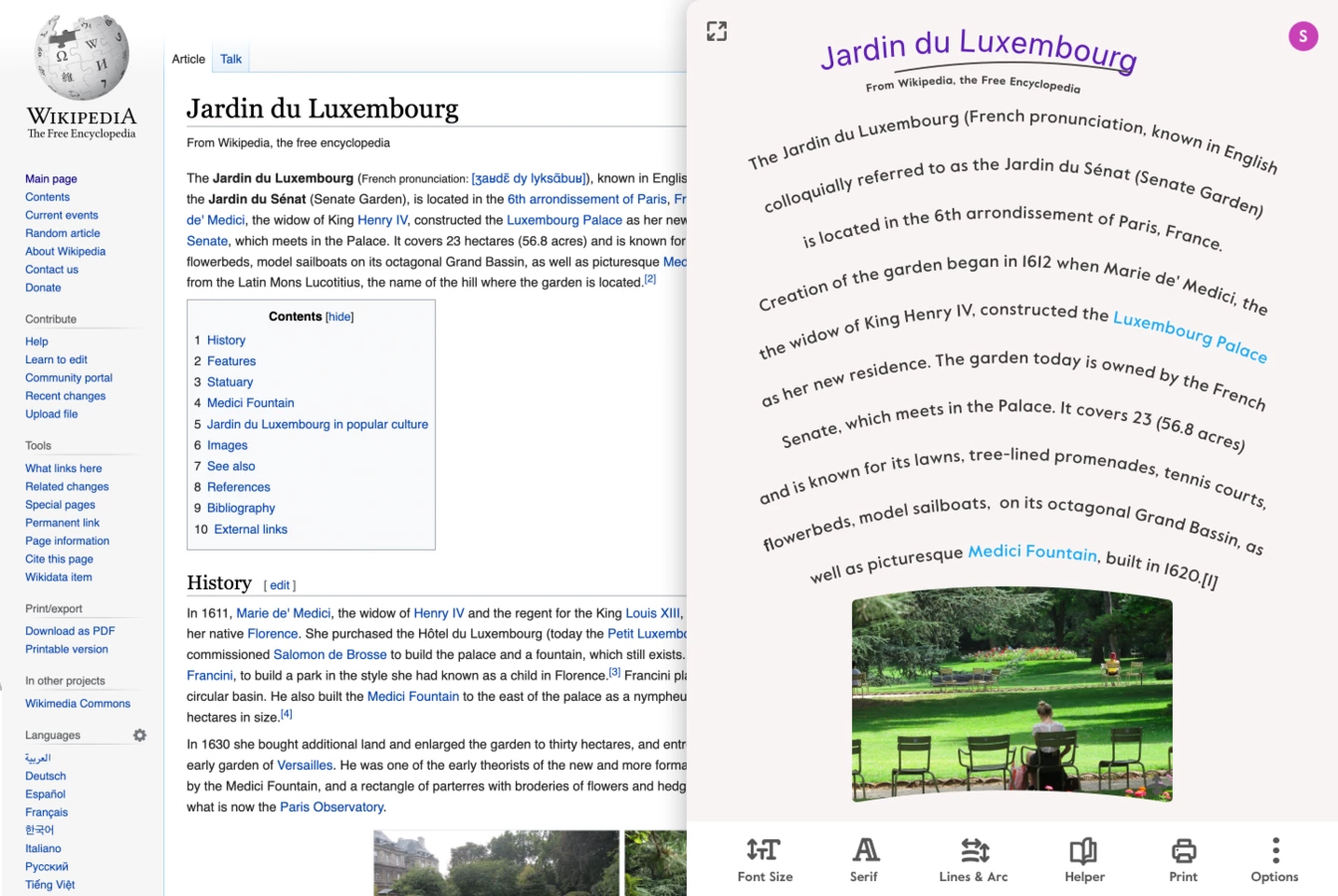Viewport: 1338px width, 896px height.
Task: Open the Help link in sidebar
Action: coord(37,341)
